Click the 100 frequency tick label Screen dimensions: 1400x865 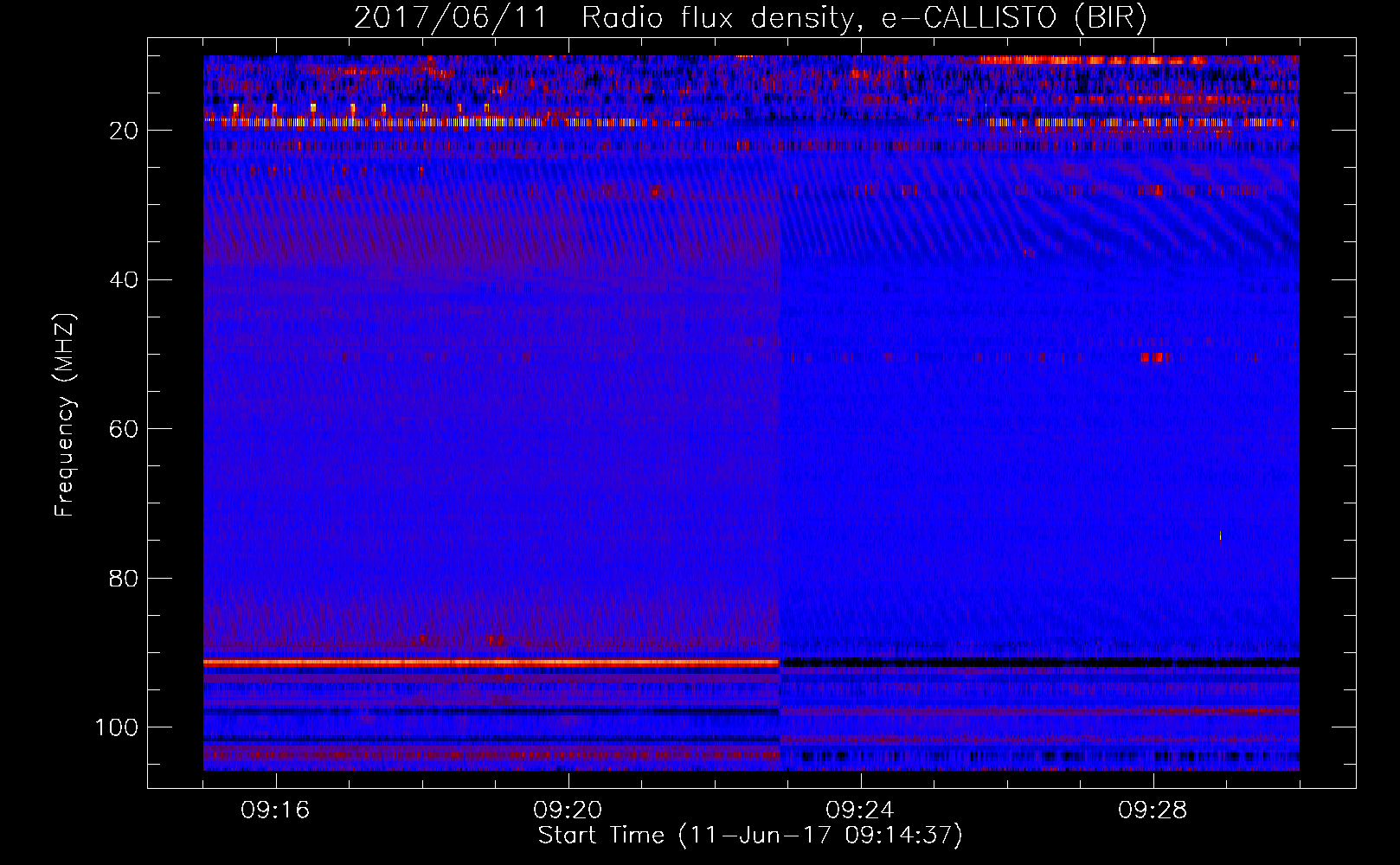(117, 727)
